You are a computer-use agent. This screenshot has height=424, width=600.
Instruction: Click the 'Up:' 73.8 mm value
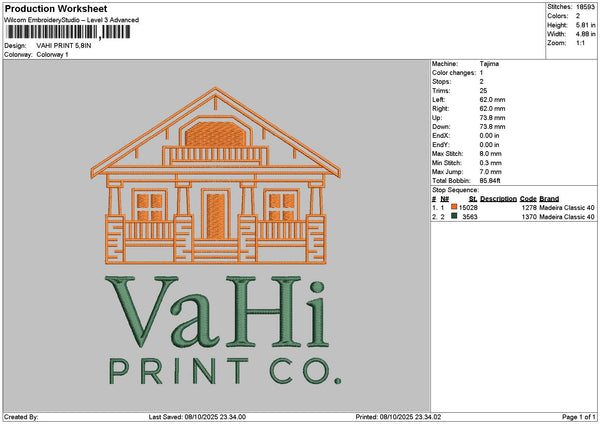pos(492,118)
